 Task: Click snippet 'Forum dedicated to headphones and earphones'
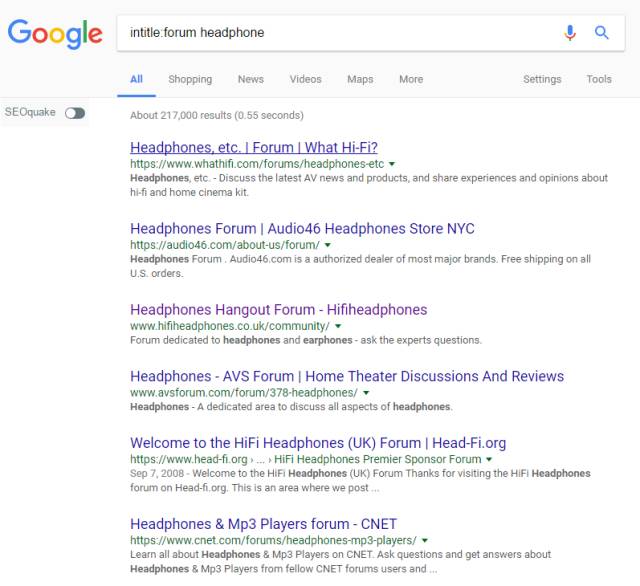(241, 340)
